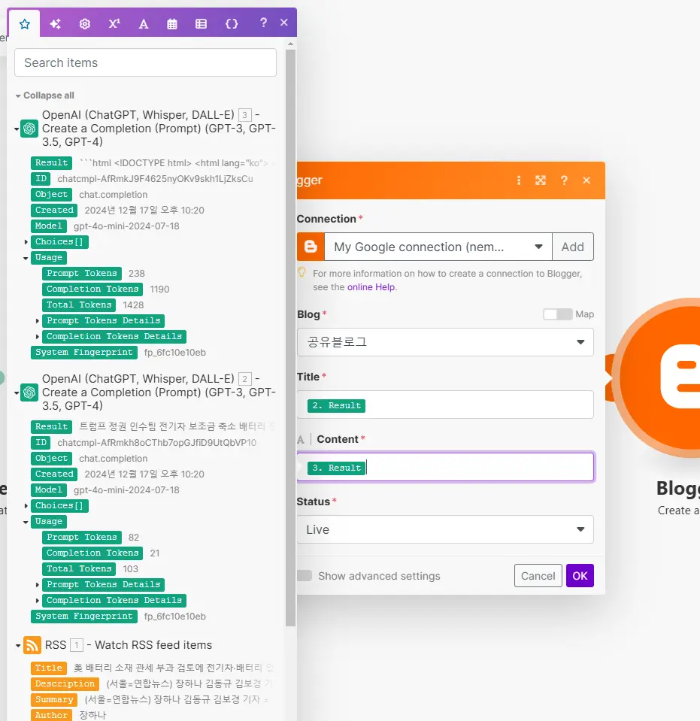Image resolution: width=700 pixels, height=721 pixels.
Task: Select ID pill with chatcmpl-AfRmkh8o value
Action: coord(41,442)
